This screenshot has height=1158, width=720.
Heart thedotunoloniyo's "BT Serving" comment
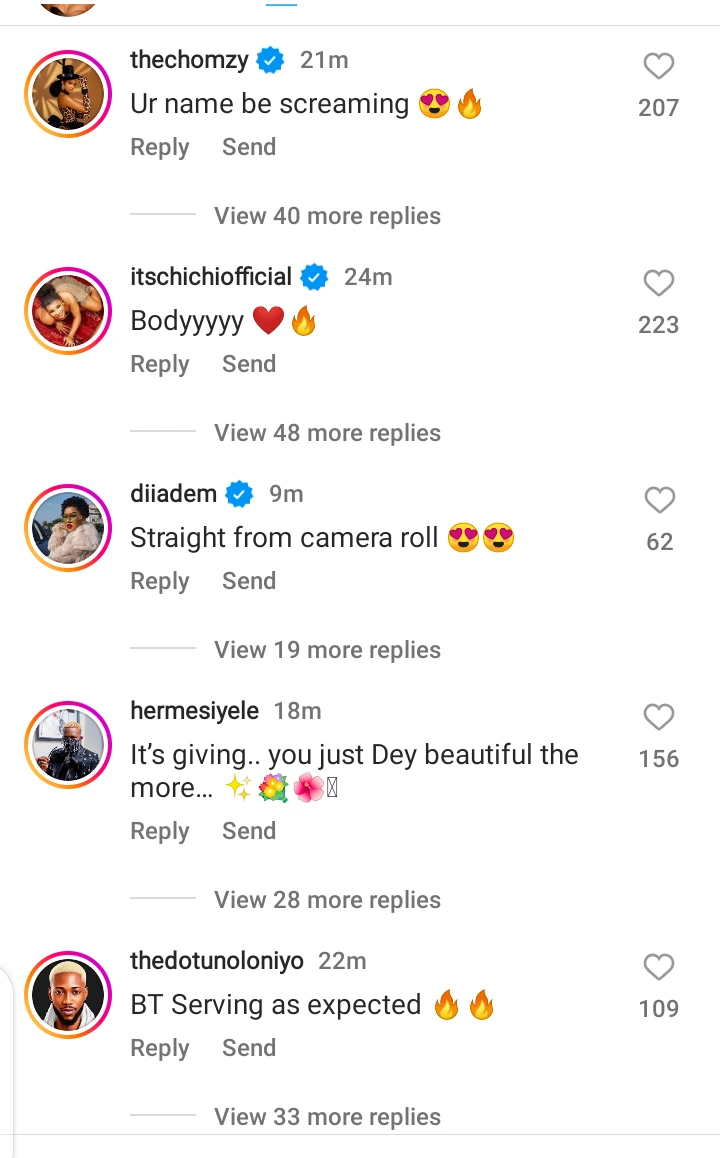point(658,967)
